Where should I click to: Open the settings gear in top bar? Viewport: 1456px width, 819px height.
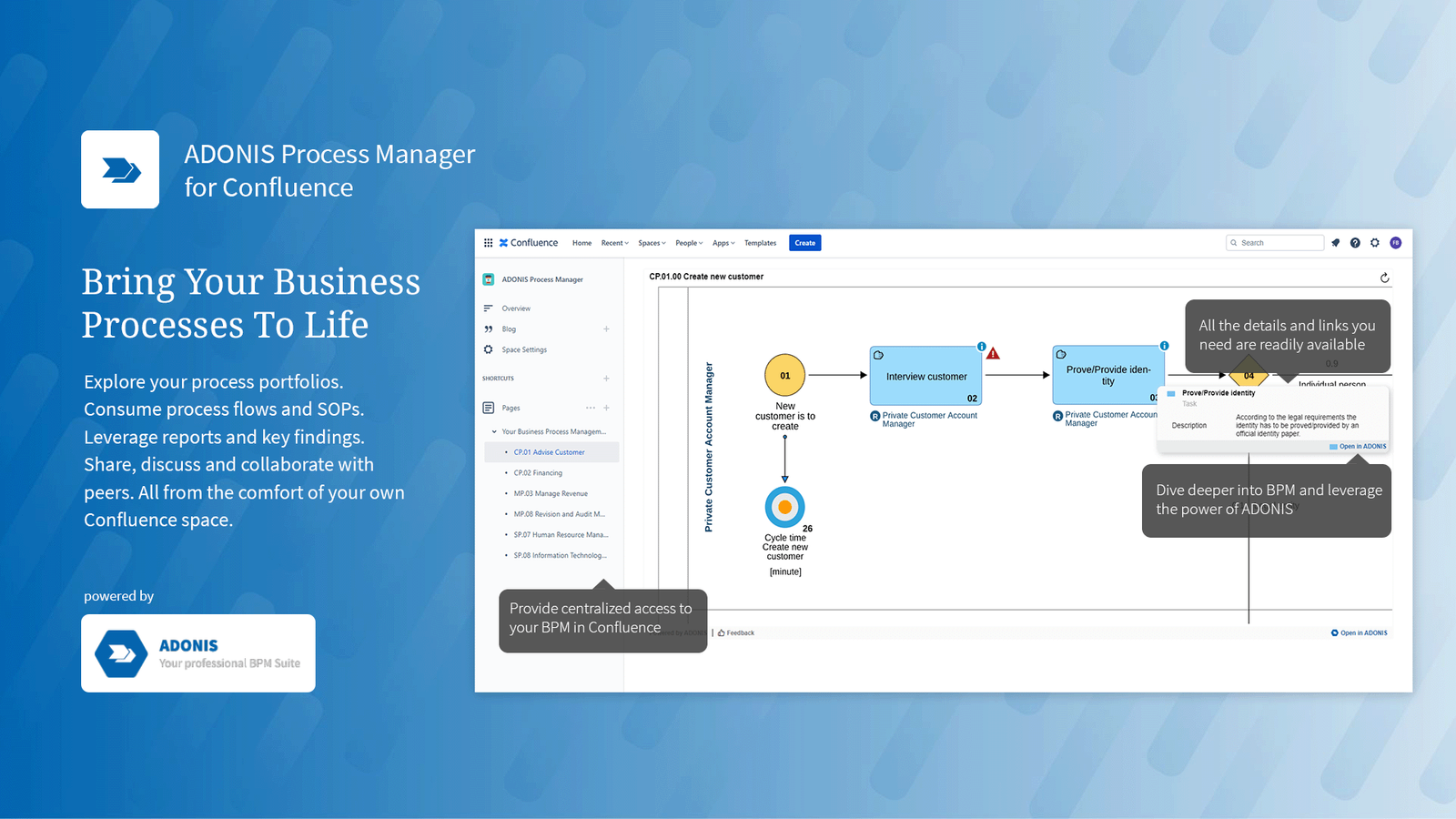pyautogui.click(x=1375, y=243)
